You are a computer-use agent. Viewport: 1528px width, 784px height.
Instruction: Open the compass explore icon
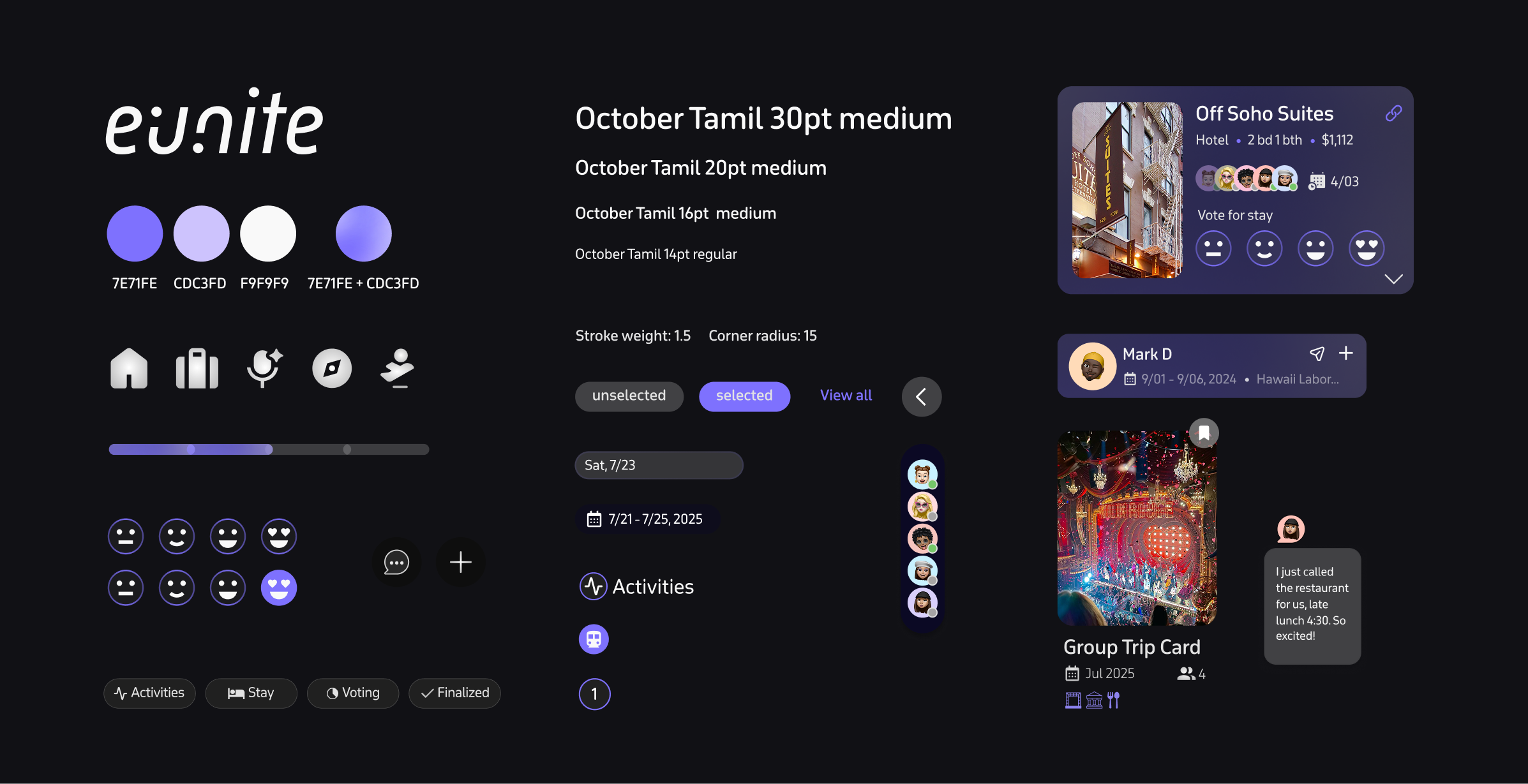pyautogui.click(x=332, y=368)
